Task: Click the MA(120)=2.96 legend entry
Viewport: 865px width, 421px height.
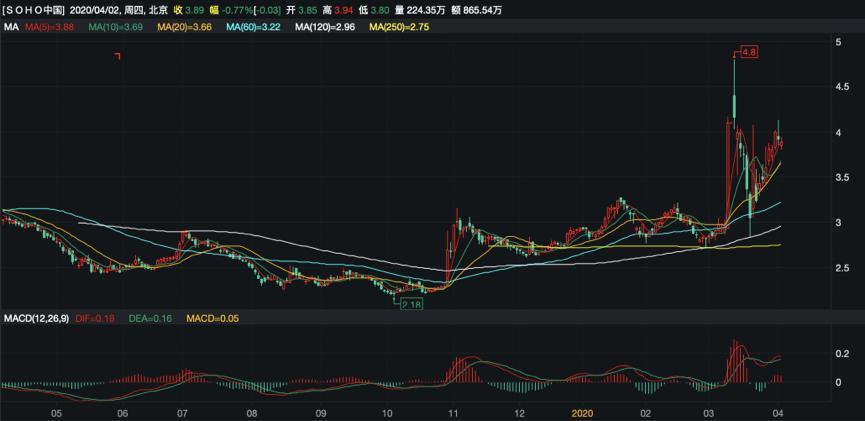Action: point(328,26)
